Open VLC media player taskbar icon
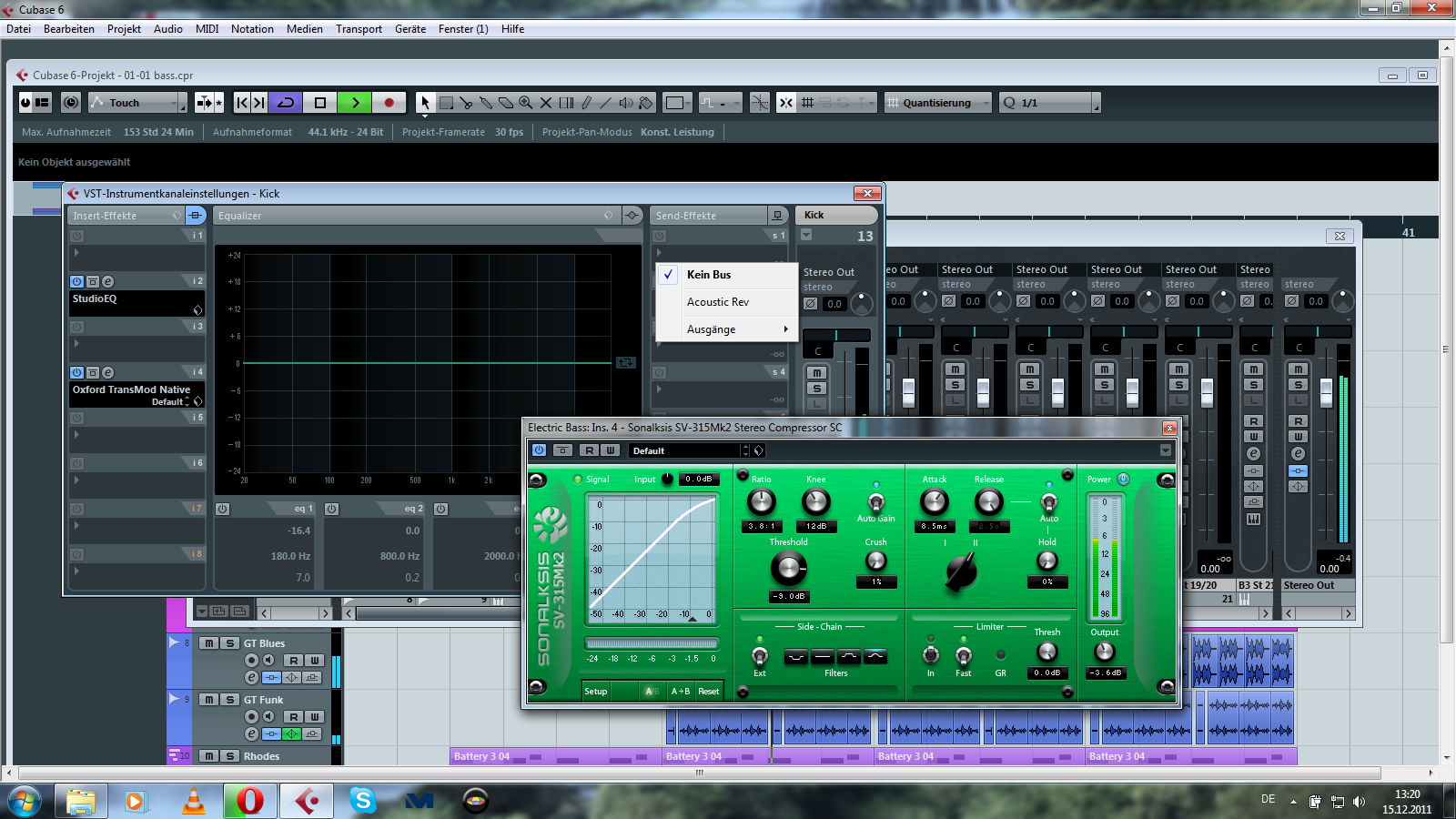This screenshot has height=819, width=1456. point(194,801)
